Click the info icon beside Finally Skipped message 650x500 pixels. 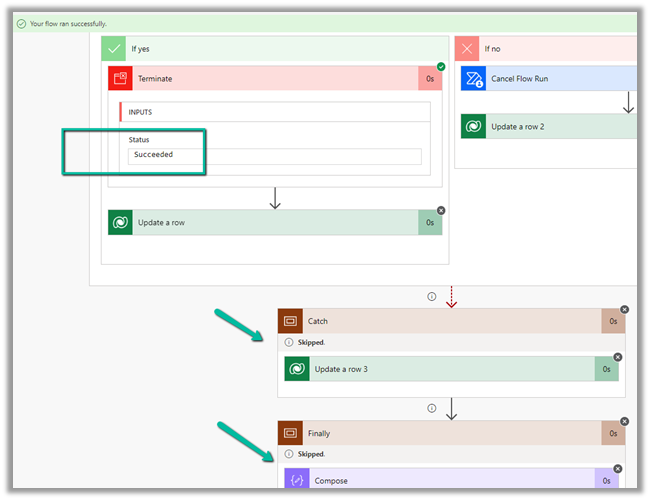[289, 454]
